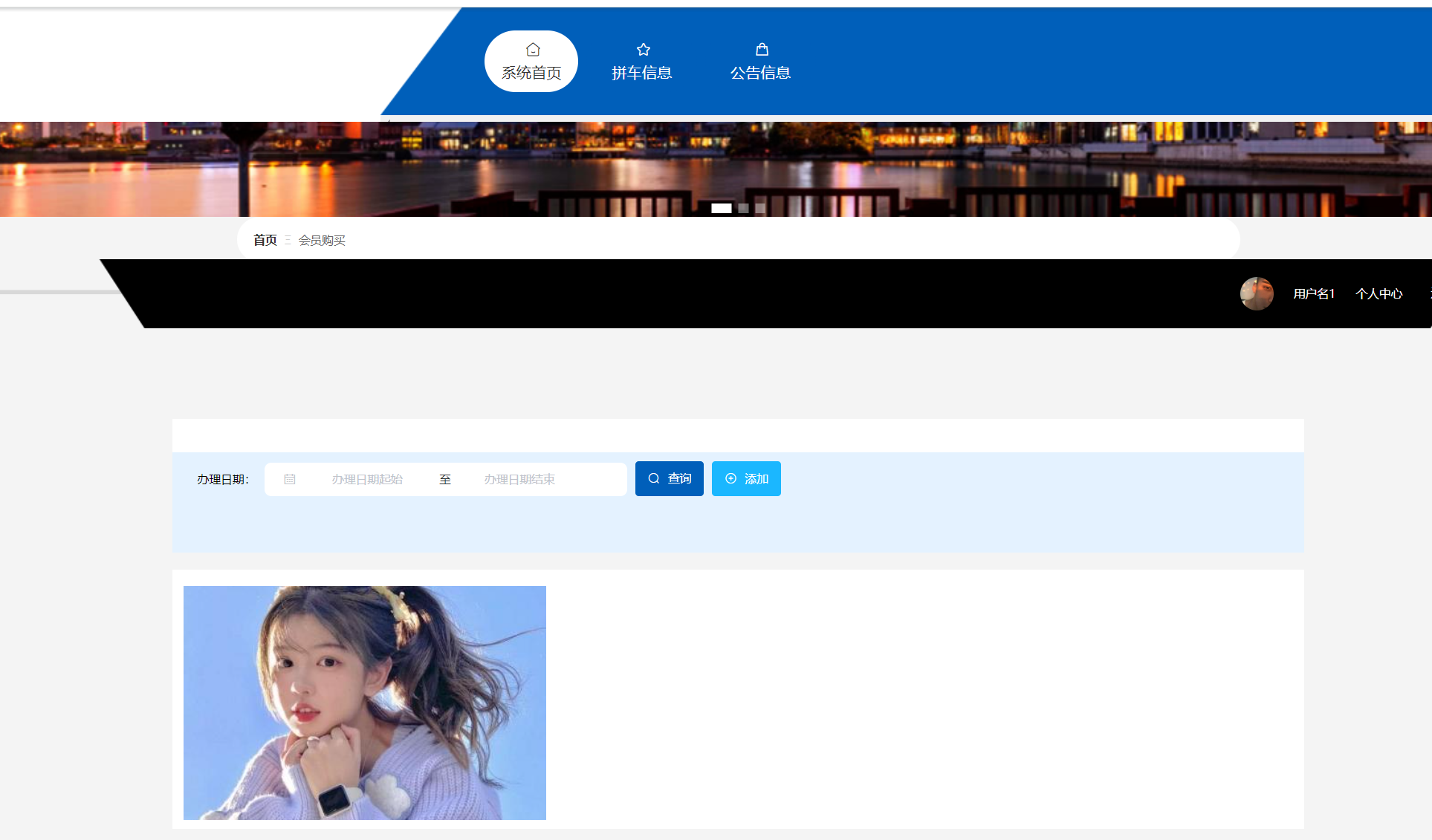This screenshot has width=1432, height=840.
Task: Click the magnifier icon inside the 查询 button
Action: [654, 478]
